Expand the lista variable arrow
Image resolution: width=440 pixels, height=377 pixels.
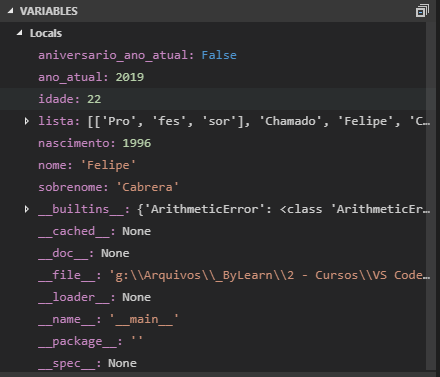click(x=27, y=121)
